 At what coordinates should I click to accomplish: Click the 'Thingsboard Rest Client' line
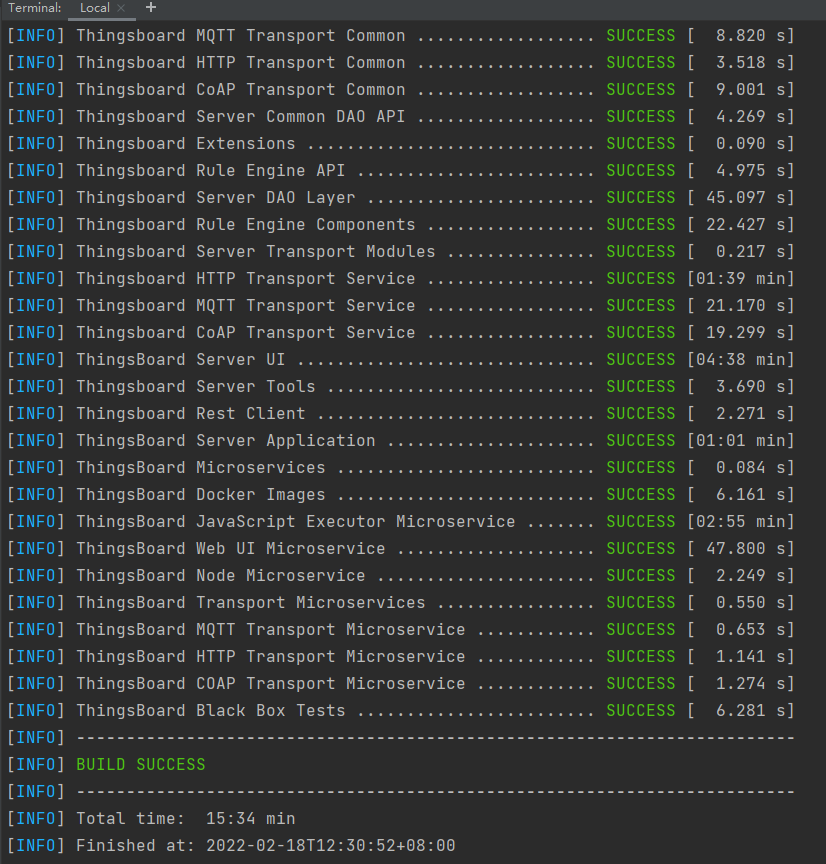point(401,414)
